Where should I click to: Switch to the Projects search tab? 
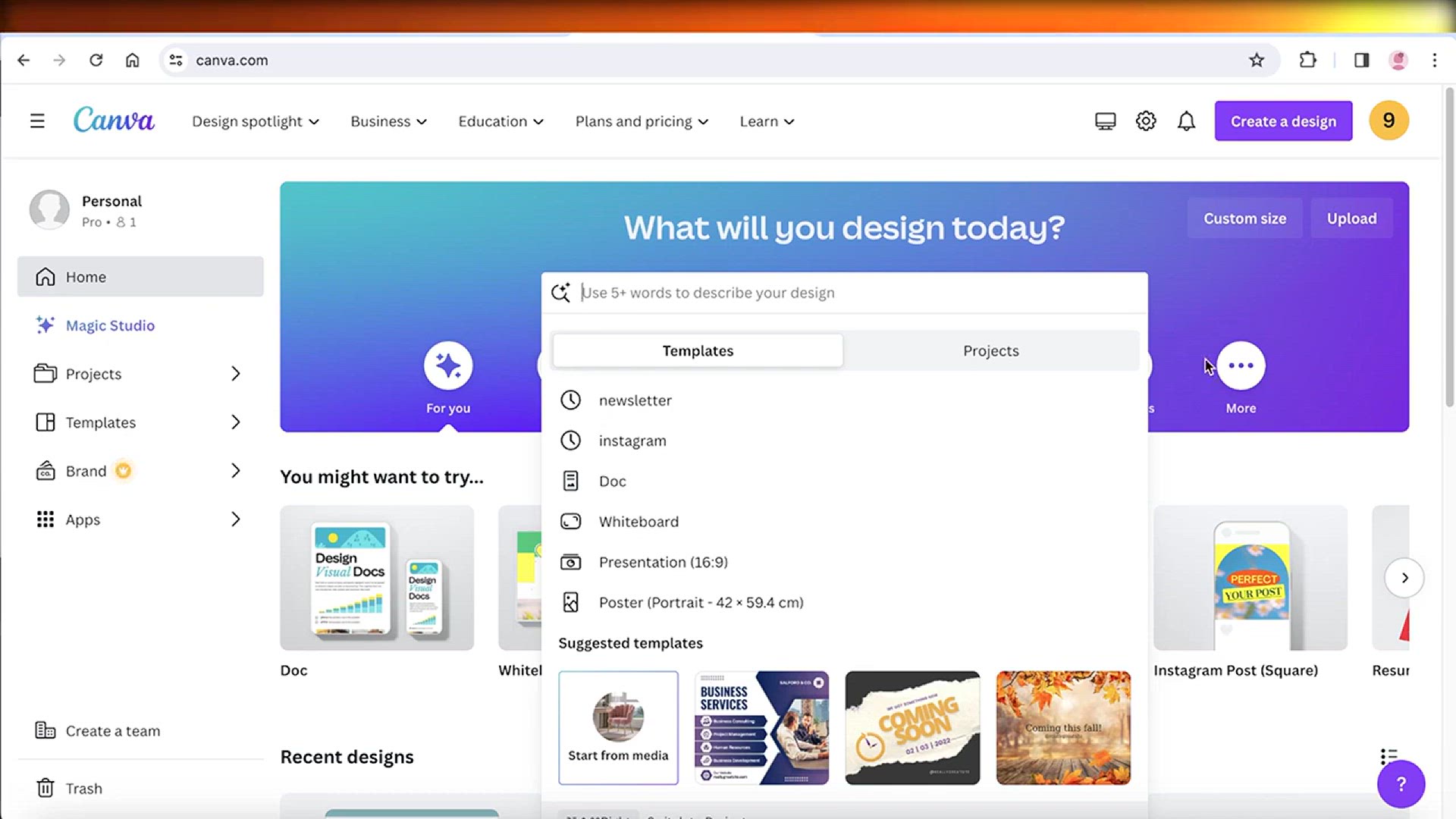[x=990, y=351]
